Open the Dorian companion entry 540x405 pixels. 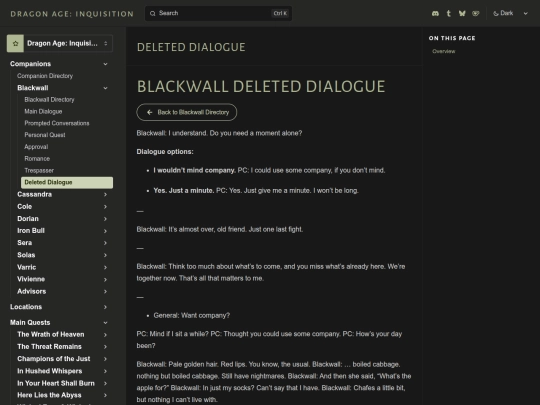click(28, 219)
